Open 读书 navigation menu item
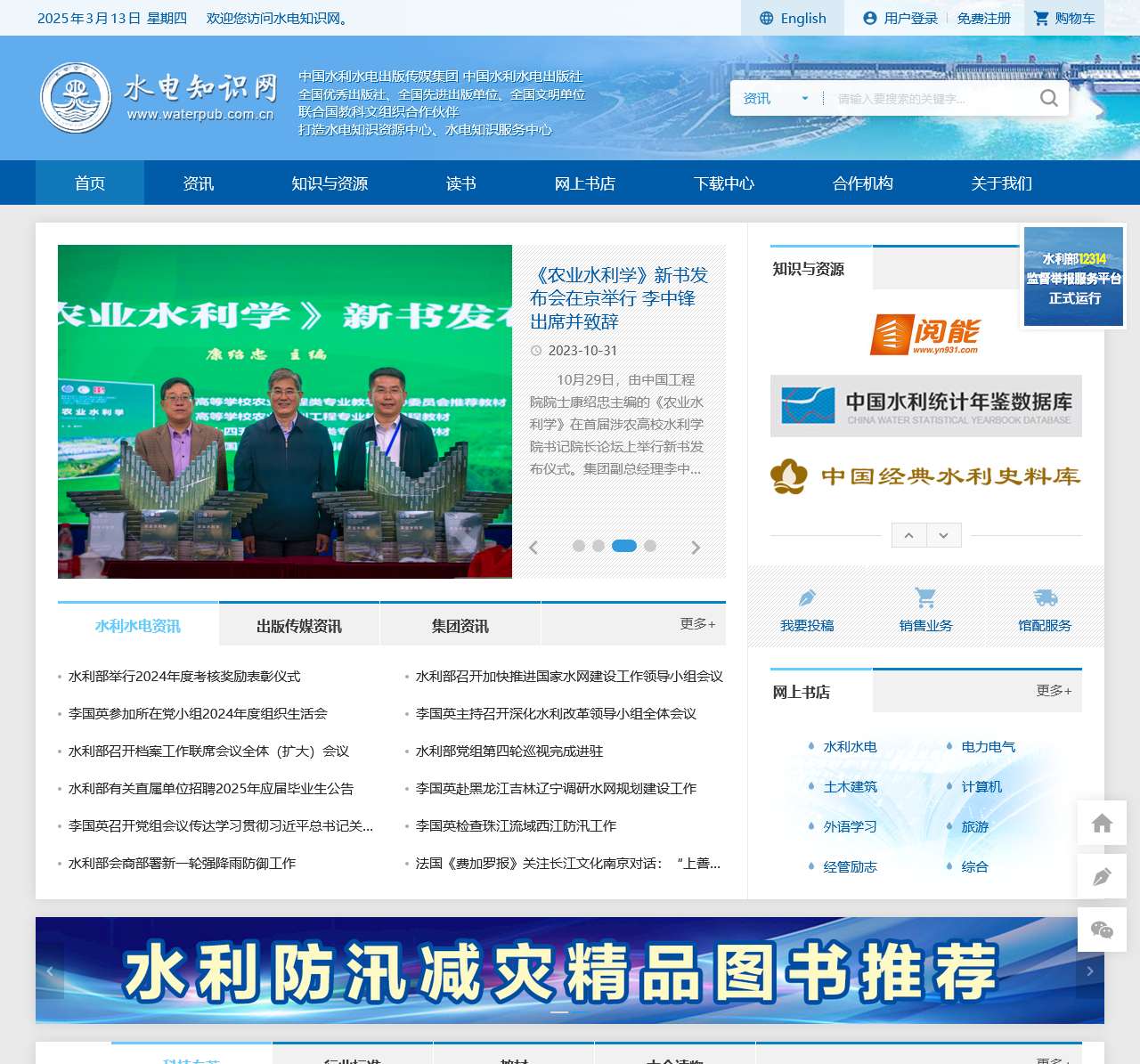This screenshot has height=1064, width=1140. pos(461,183)
